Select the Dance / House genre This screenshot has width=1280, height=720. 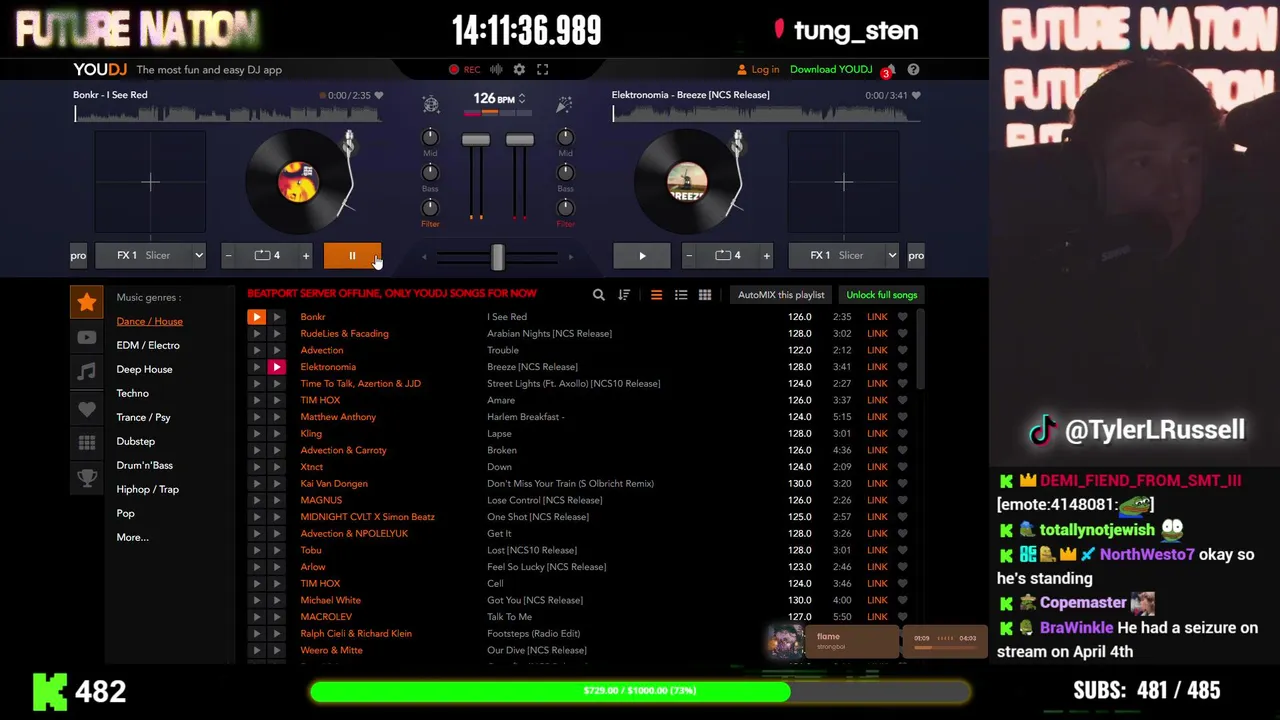coord(149,321)
